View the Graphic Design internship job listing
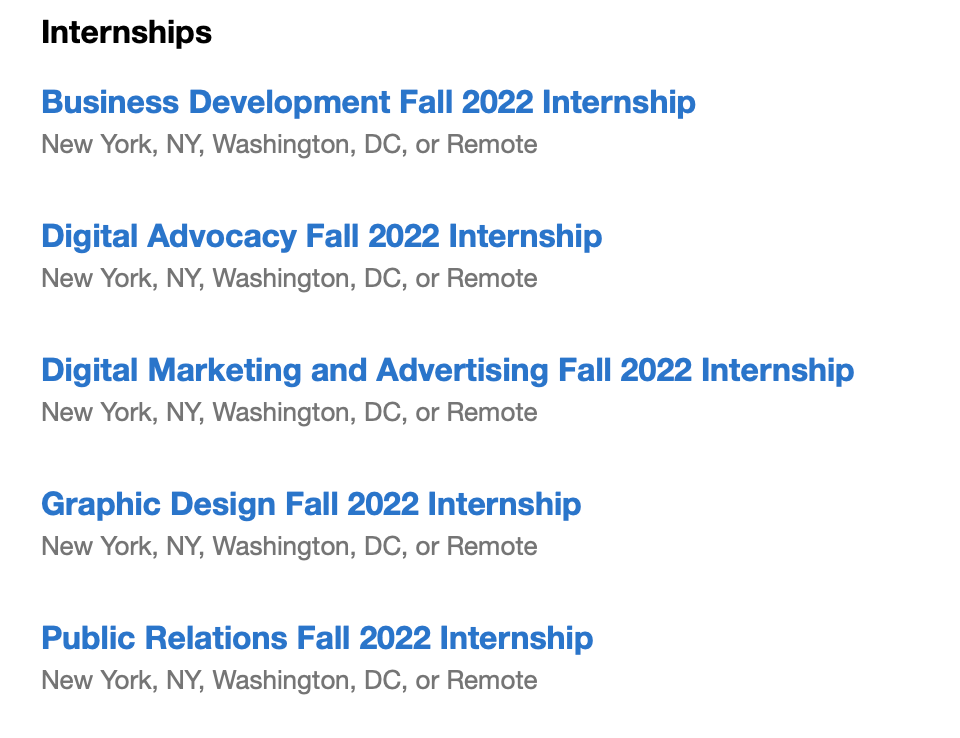 [x=311, y=504]
